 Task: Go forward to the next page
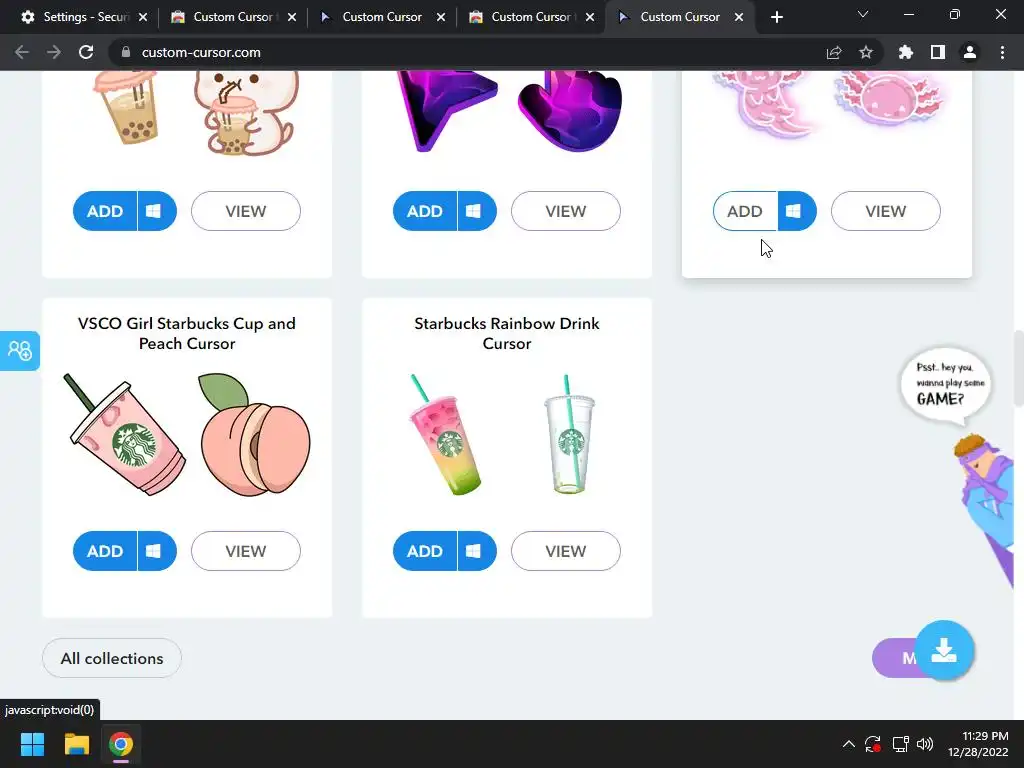(54, 52)
